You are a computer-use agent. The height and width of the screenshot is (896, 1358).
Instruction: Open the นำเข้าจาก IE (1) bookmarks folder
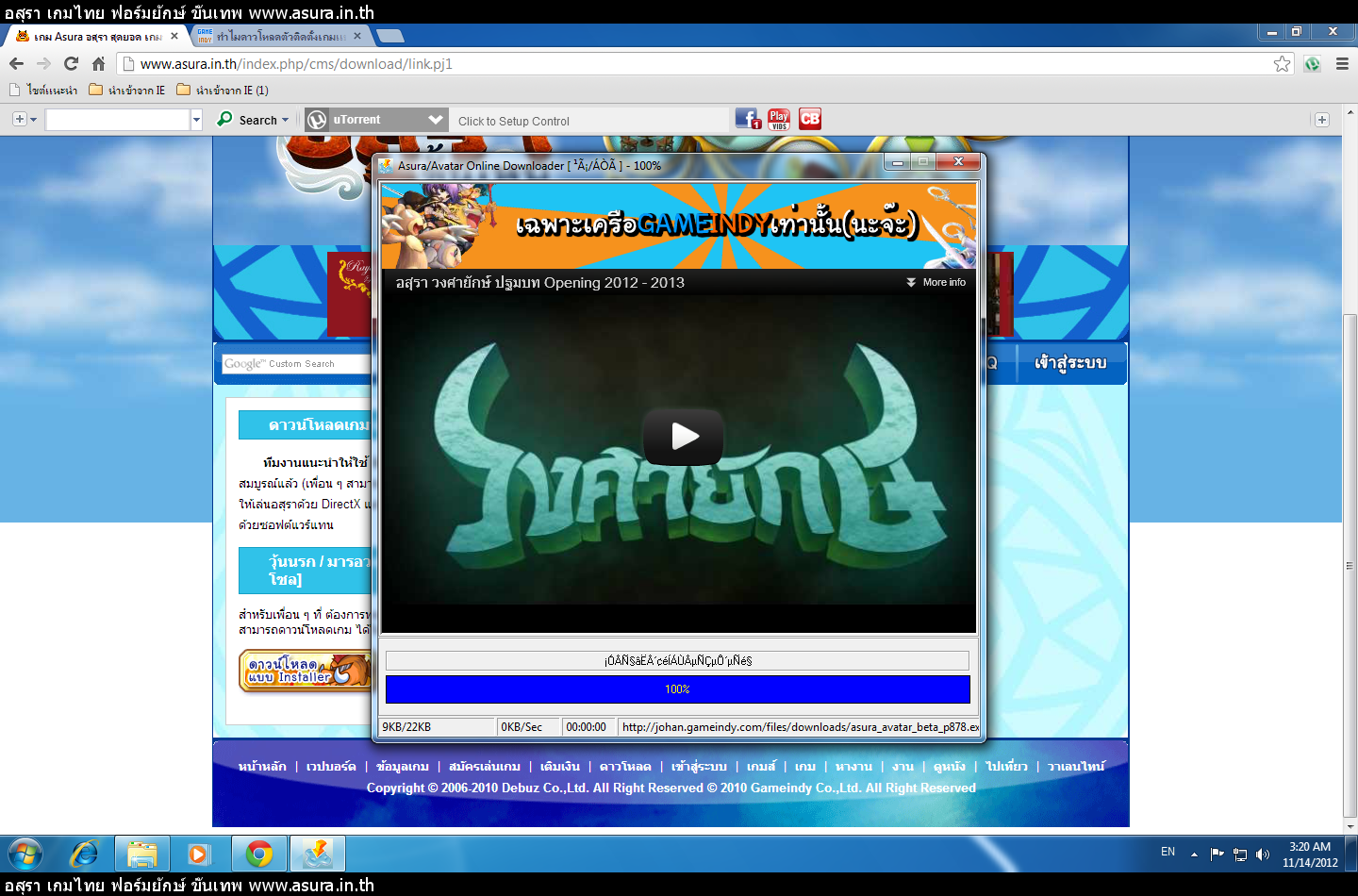click(x=223, y=91)
